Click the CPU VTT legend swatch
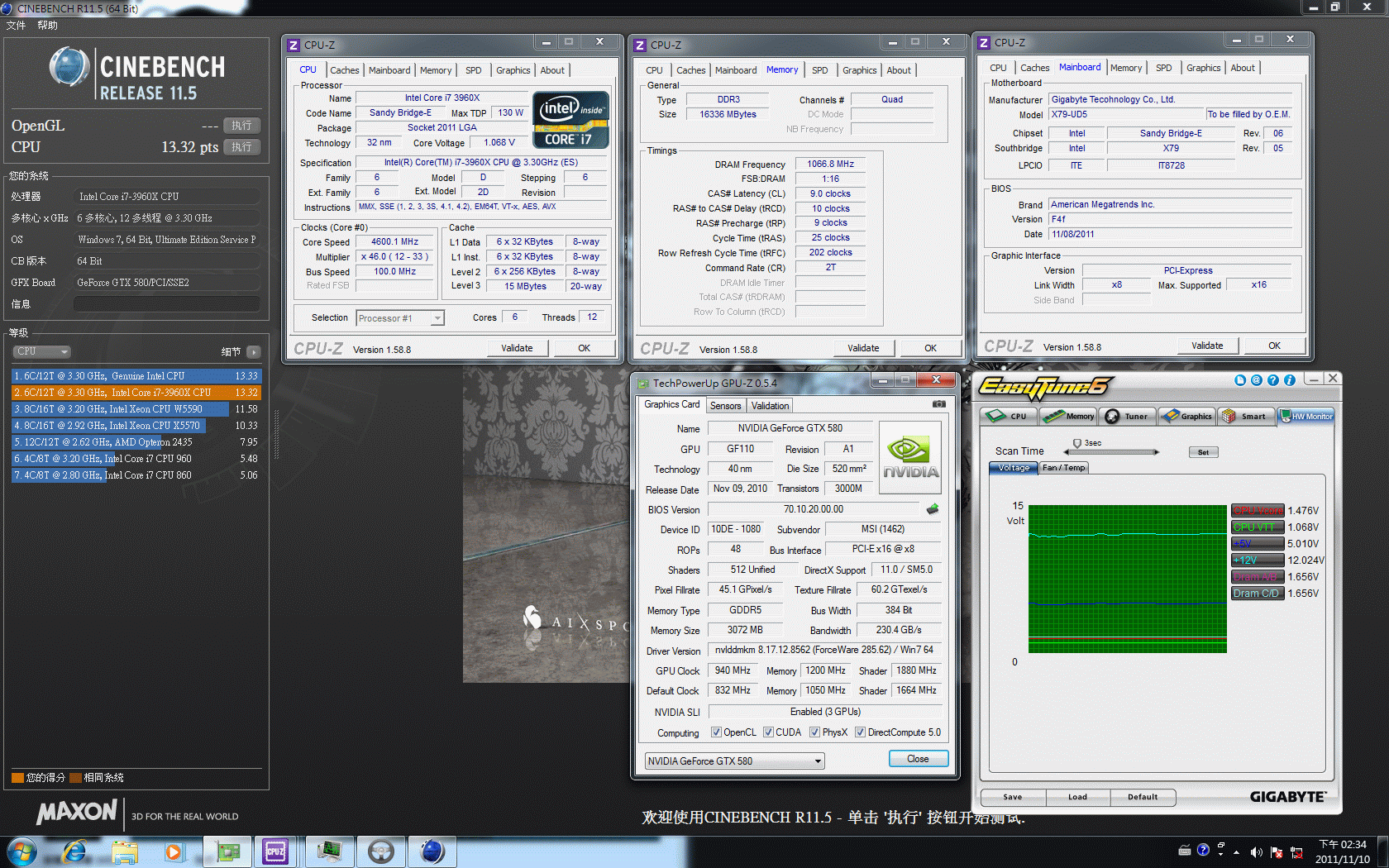The width and height of the screenshot is (1389, 868). point(1258,527)
